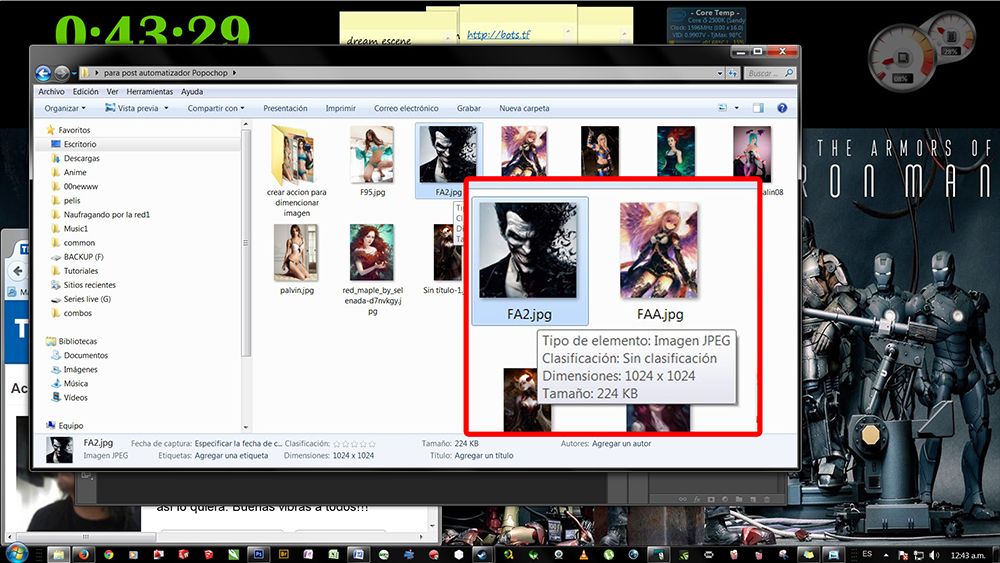The width and height of the screenshot is (1000, 563).
Task: Click the volume speaker tray icon
Action: point(934,555)
